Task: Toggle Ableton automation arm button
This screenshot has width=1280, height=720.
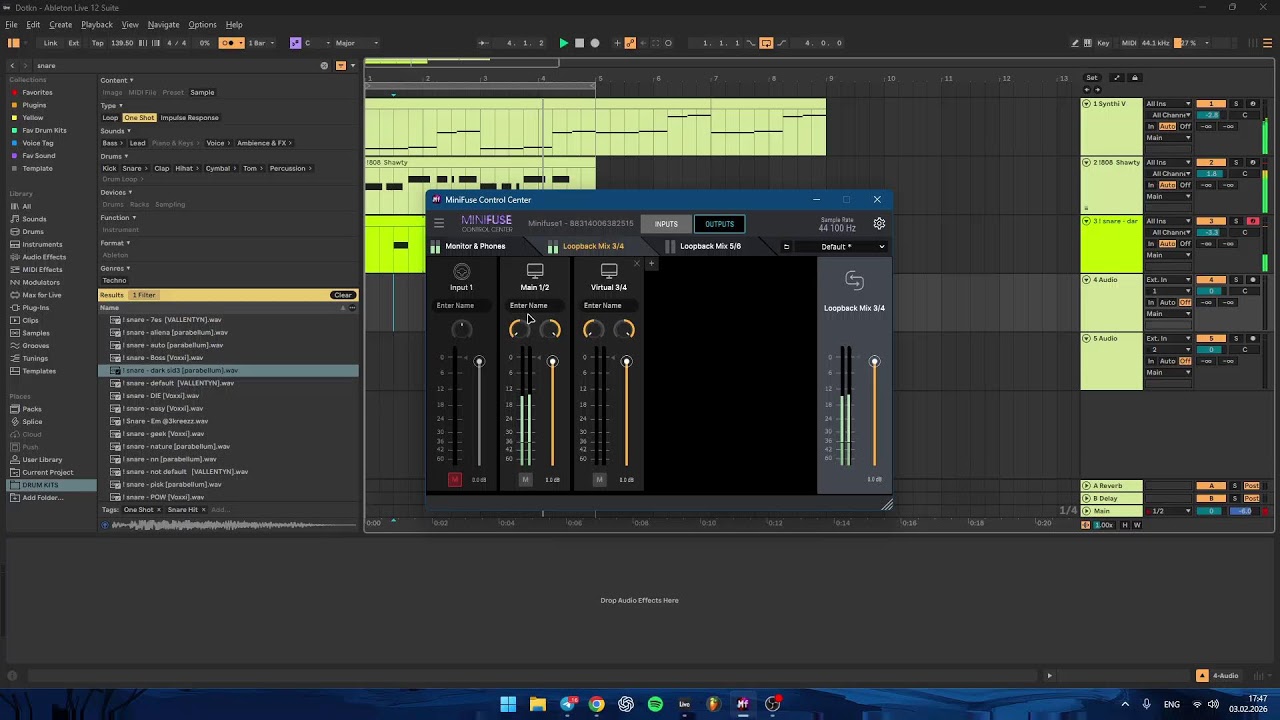Action: pos(630,43)
